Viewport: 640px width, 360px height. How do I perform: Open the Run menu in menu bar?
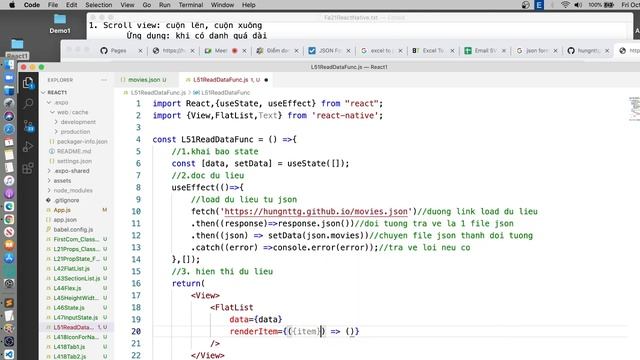[x=164, y=5]
